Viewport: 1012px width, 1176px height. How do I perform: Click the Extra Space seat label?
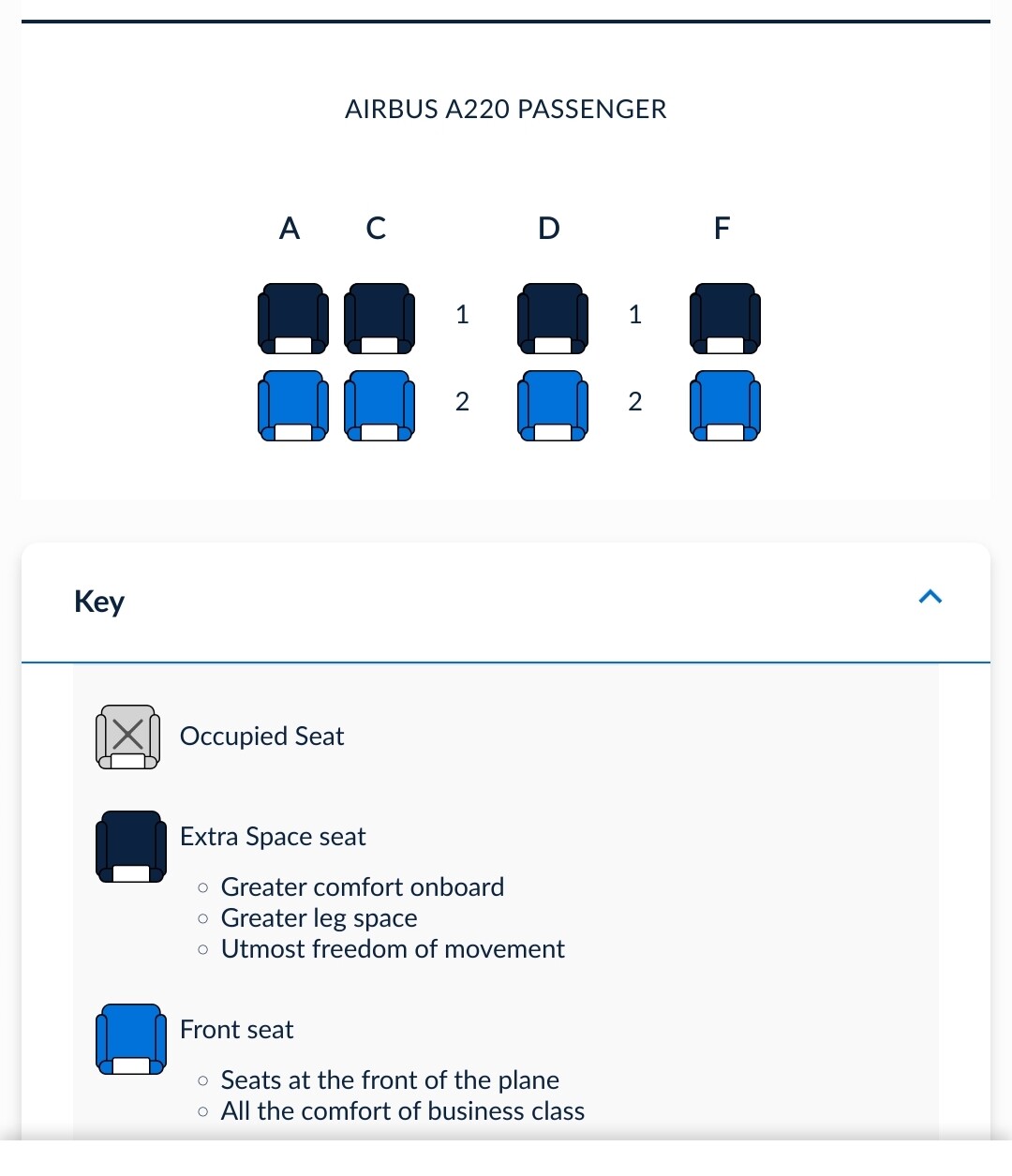(x=273, y=837)
